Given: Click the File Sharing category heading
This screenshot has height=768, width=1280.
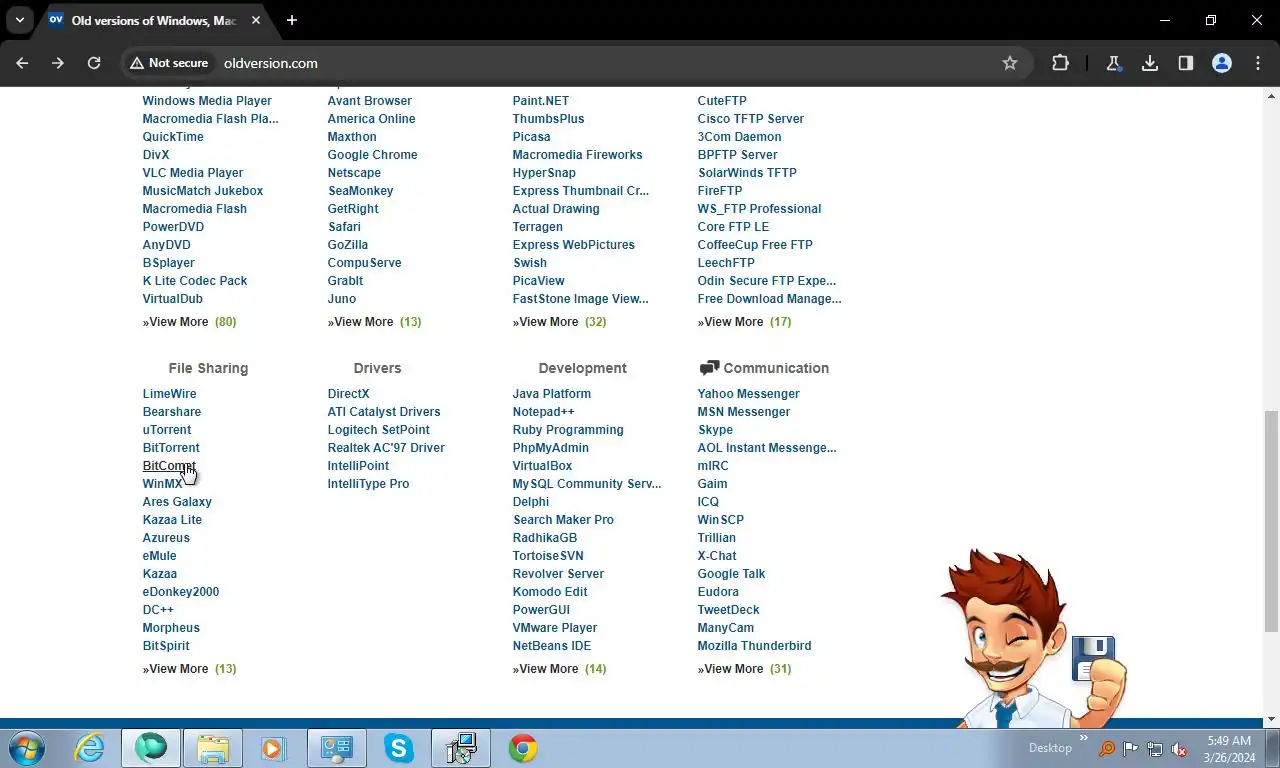Looking at the screenshot, I should (208, 368).
